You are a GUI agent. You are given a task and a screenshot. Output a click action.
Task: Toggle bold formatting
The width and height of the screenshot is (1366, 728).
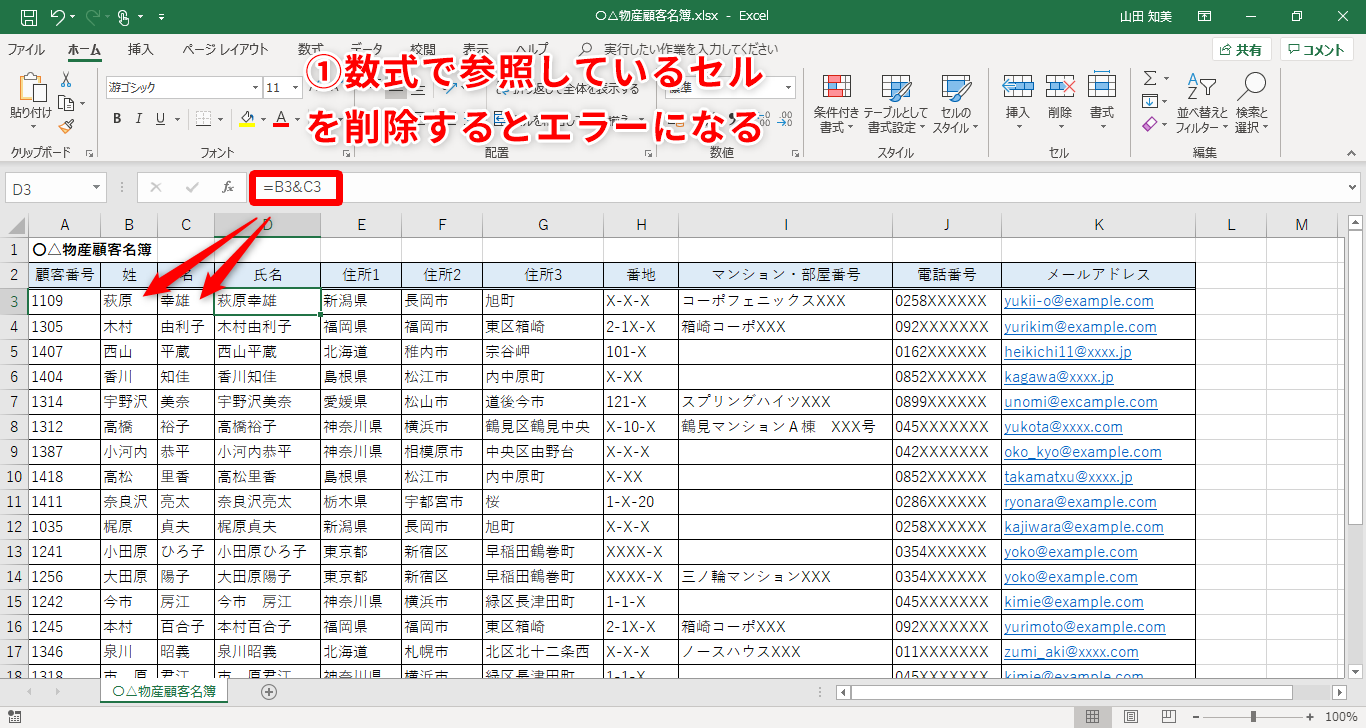pos(117,119)
